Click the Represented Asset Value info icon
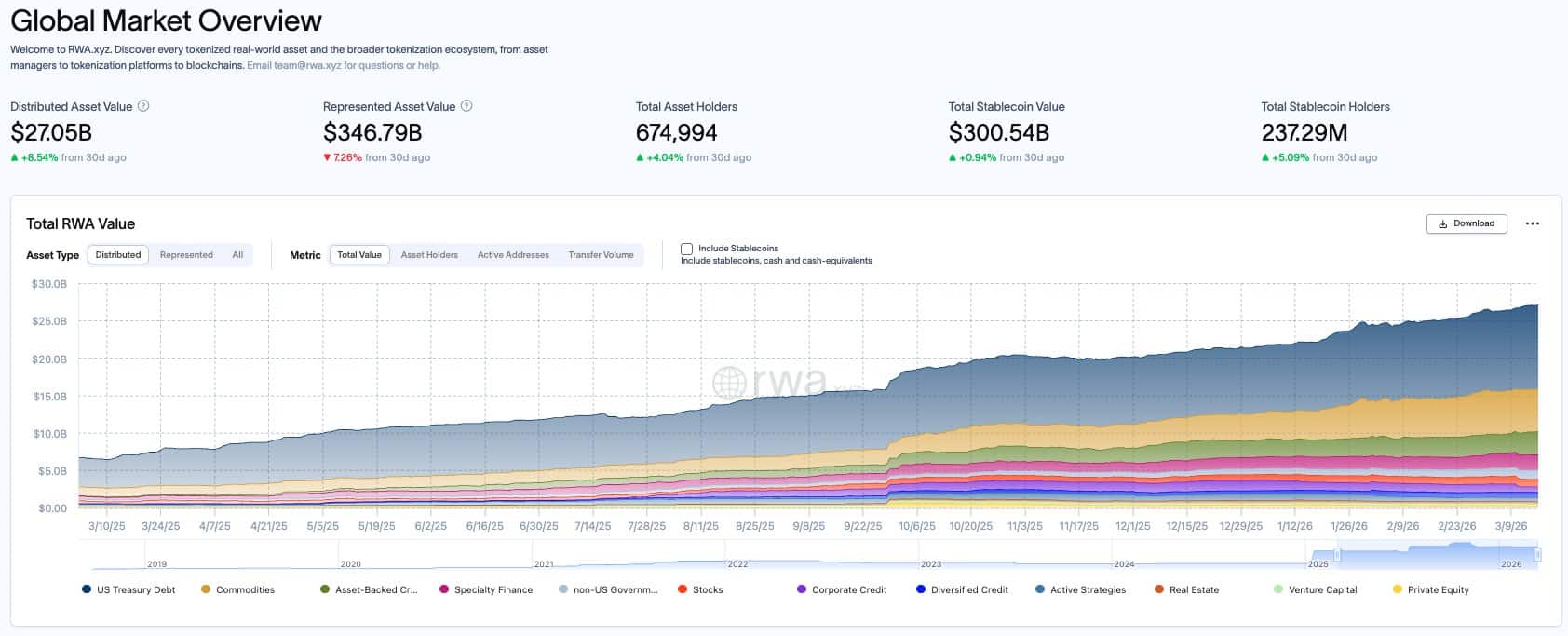Viewport: 1568px width, 636px height. tap(466, 106)
